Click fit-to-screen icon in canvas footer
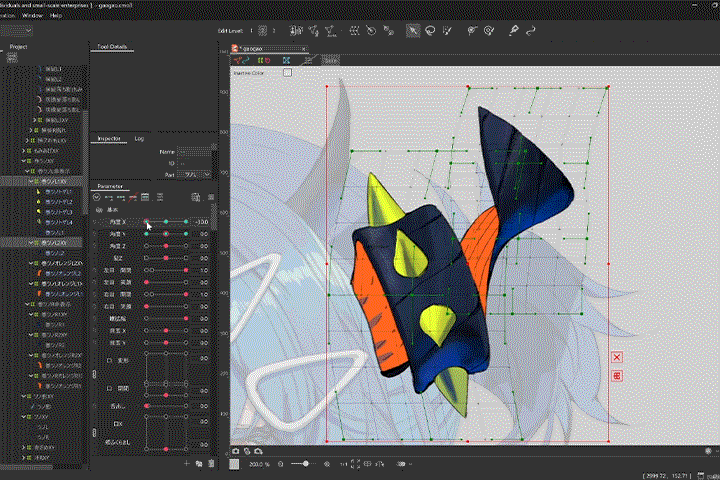Viewport: 720px width, 480px height. (355, 464)
